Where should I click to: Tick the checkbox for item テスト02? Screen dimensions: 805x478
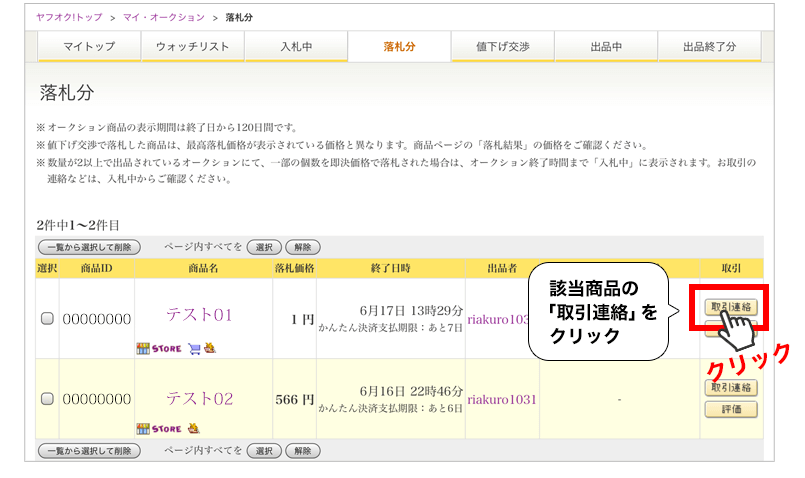[x=47, y=399]
